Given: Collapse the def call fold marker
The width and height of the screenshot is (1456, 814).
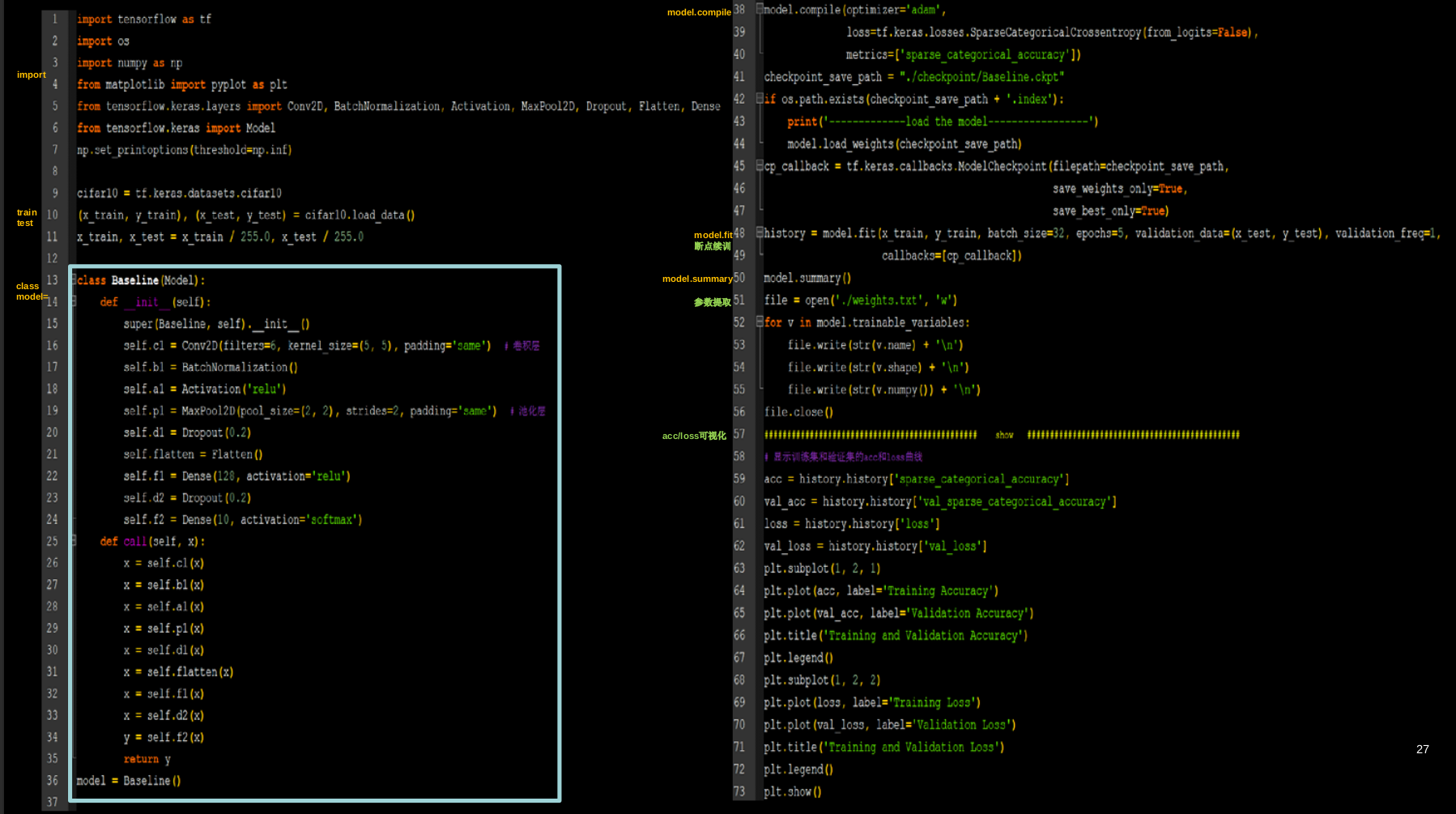Looking at the screenshot, I should (x=74, y=540).
